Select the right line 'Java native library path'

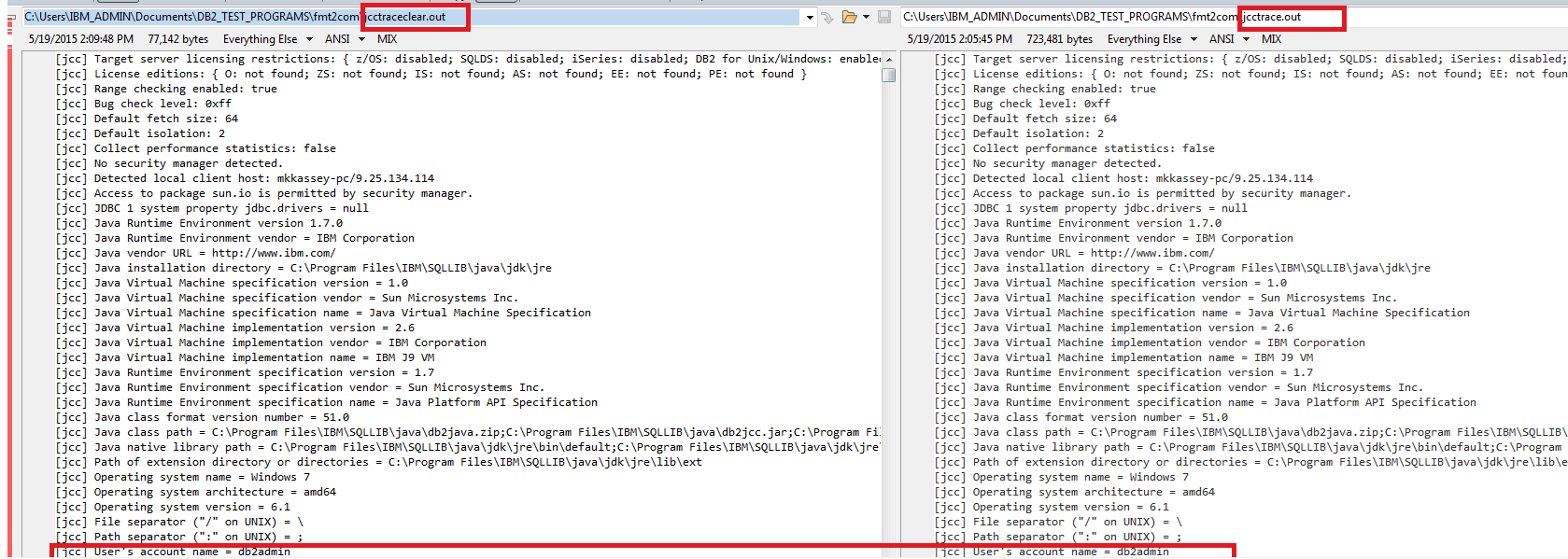(x=1250, y=447)
